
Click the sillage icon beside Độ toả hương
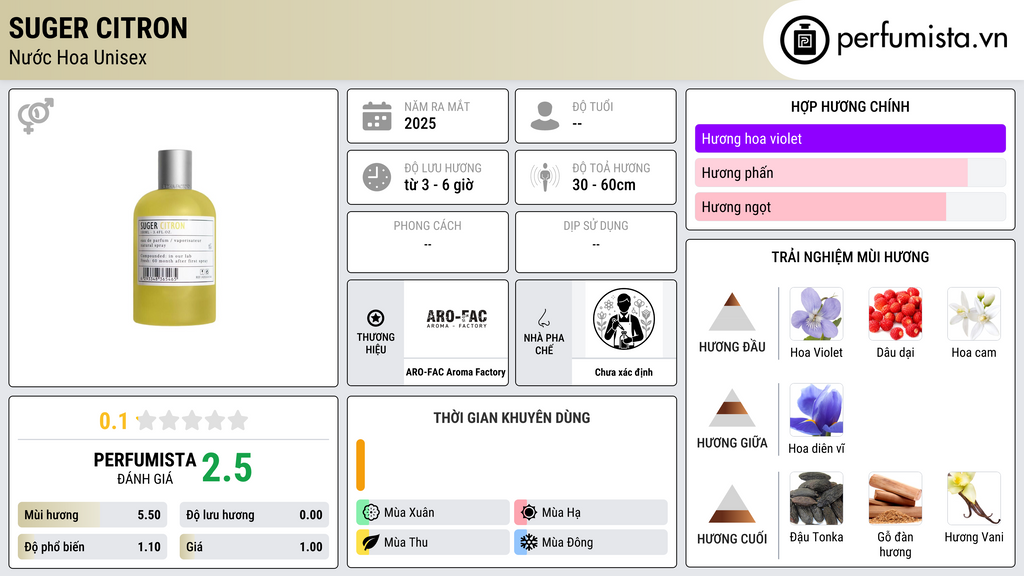point(545,177)
